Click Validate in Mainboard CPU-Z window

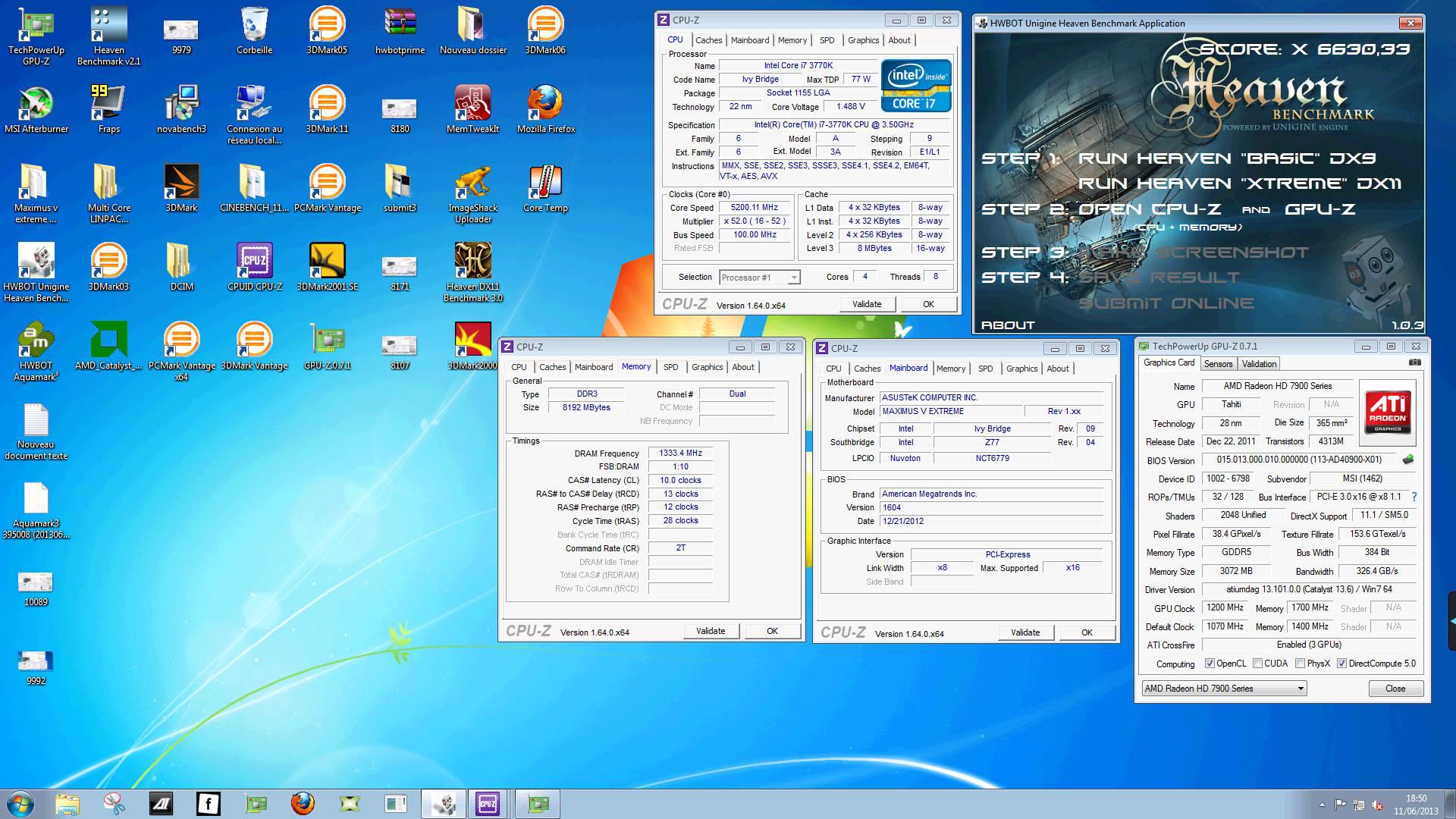1025,632
